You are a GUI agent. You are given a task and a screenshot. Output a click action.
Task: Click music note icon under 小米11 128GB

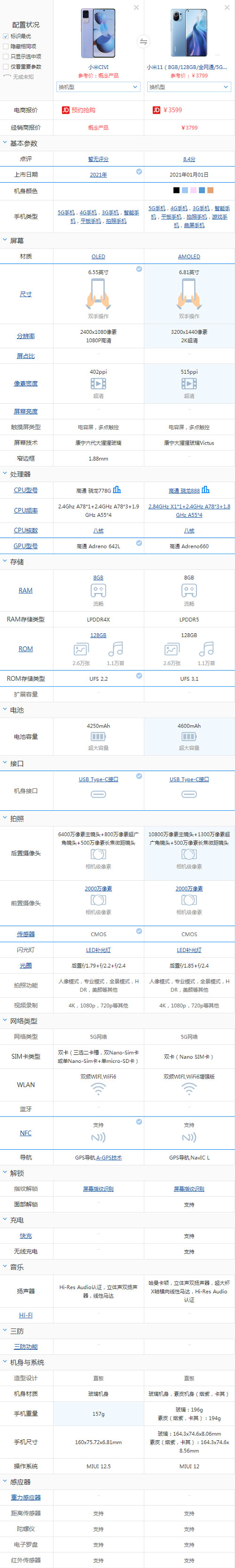tap(206, 649)
